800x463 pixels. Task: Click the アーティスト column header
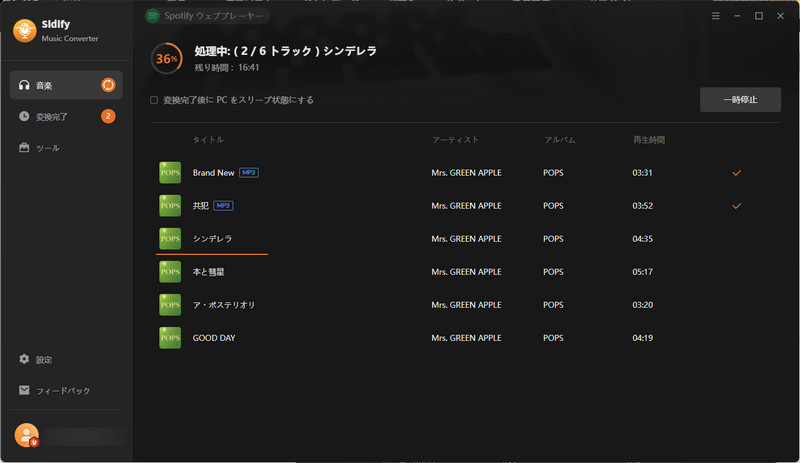(x=455, y=139)
